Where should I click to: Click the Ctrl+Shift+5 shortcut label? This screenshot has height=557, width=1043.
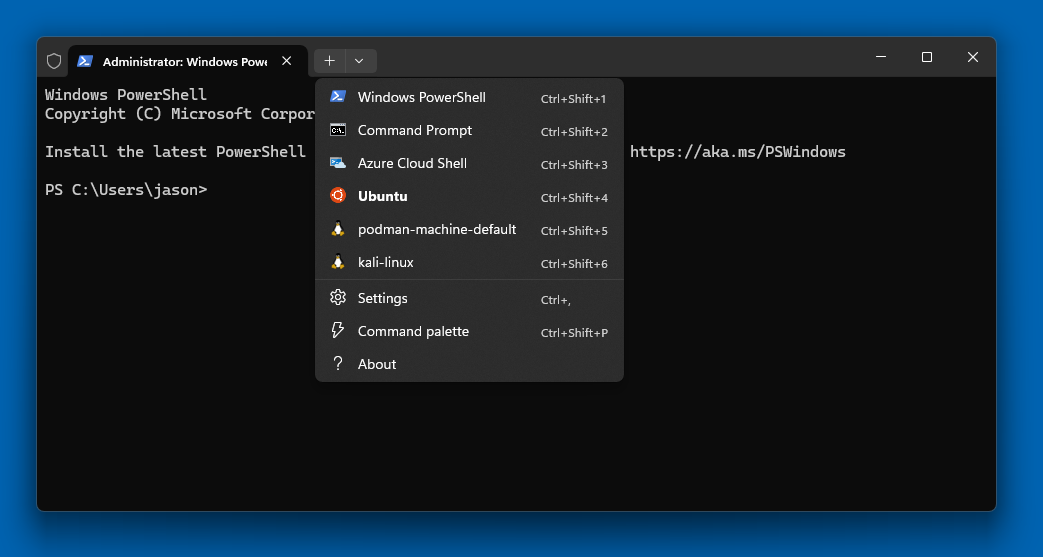click(574, 231)
